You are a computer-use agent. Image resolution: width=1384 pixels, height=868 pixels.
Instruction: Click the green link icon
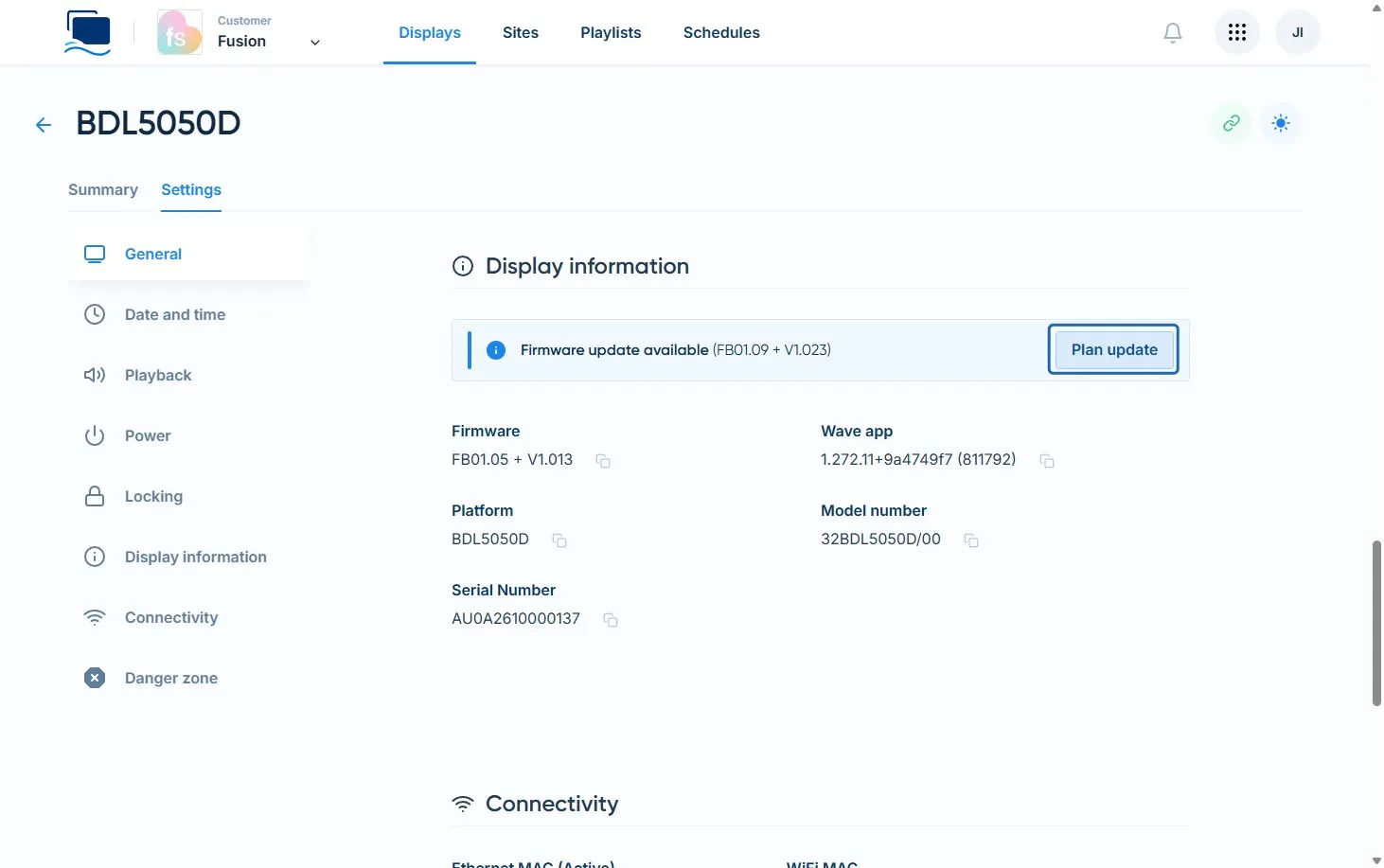1232,123
